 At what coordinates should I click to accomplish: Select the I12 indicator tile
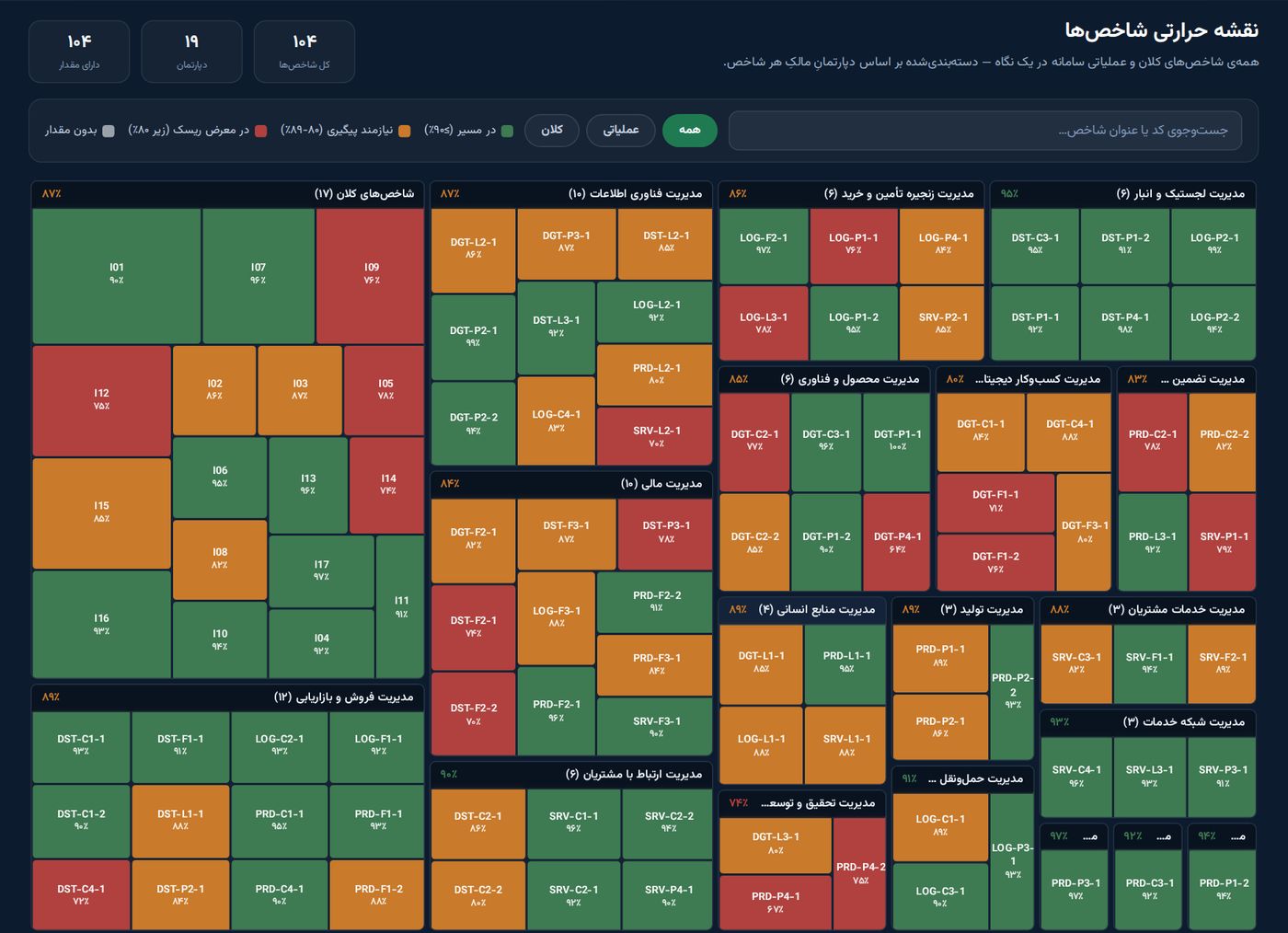click(101, 400)
